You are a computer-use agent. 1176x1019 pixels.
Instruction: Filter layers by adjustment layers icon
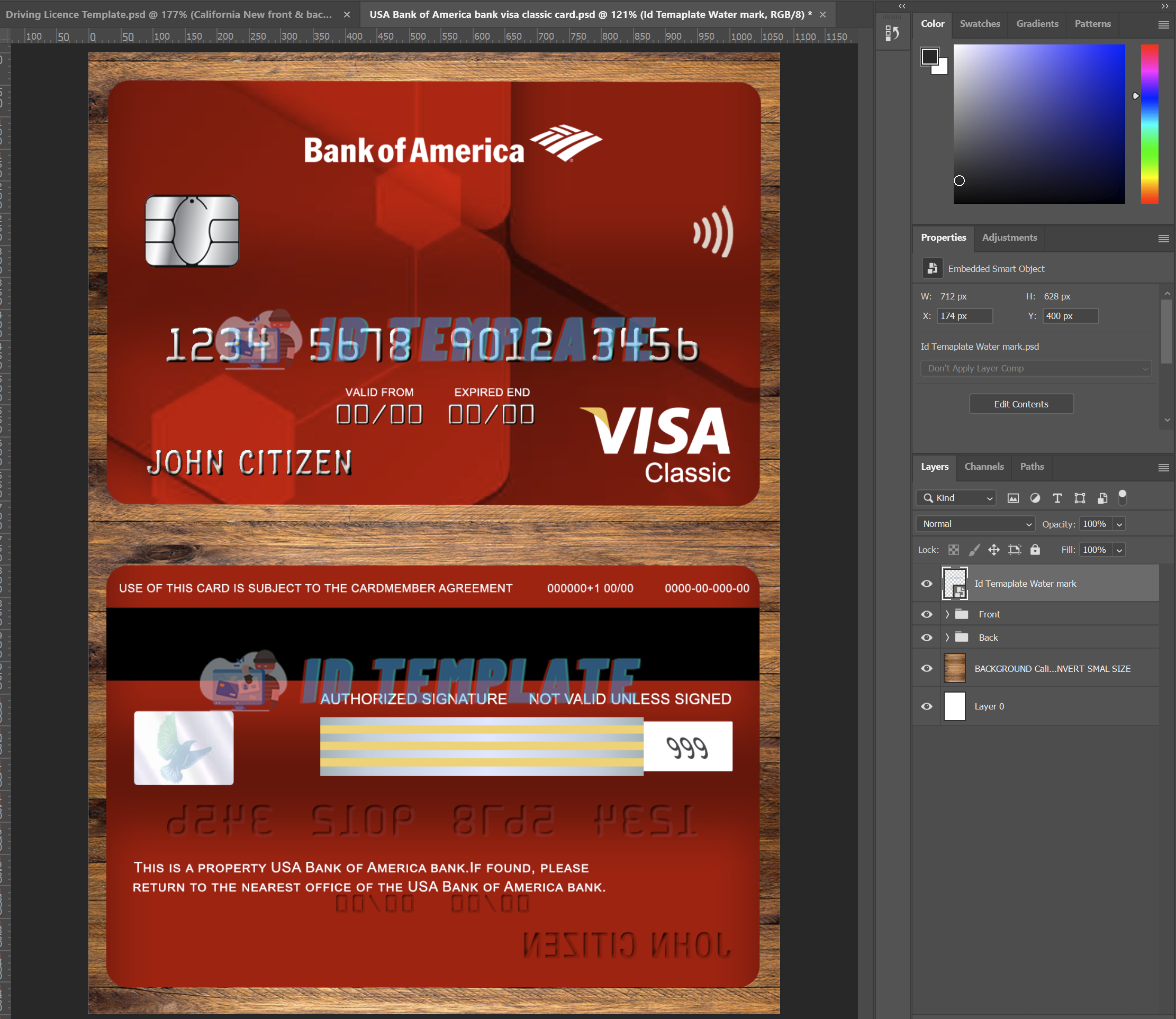click(1035, 498)
